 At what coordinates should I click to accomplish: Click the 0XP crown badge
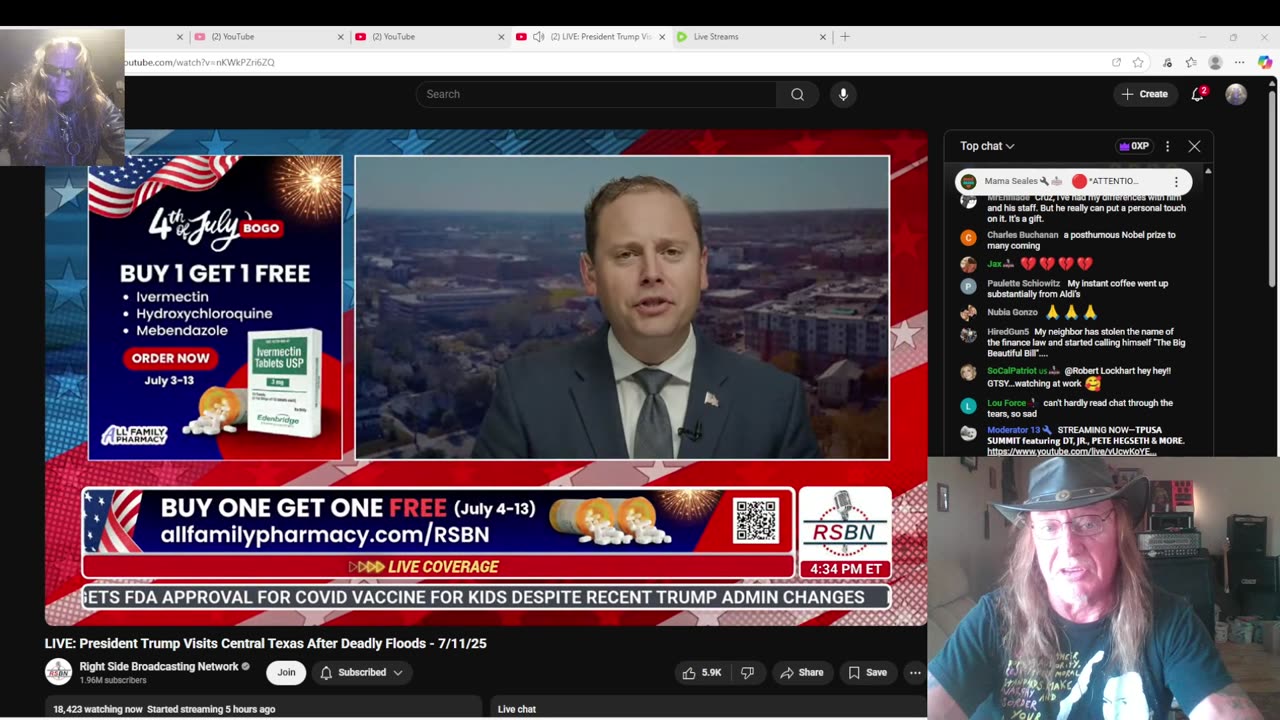[x=1134, y=146]
